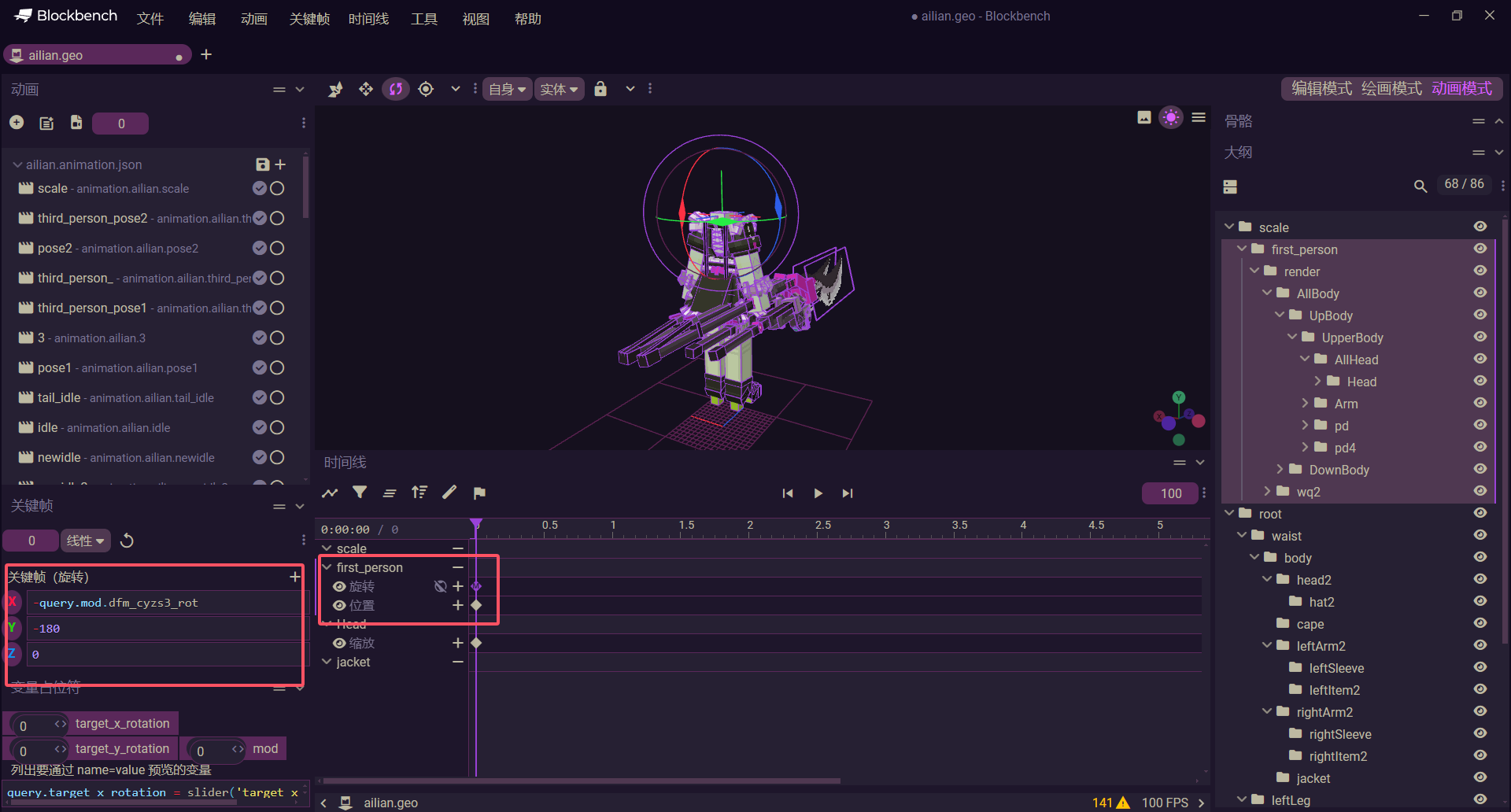Viewport: 1511px width, 812px height.
Task: Open the timeline graph editor icon
Action: pyautogui.click(x=330, y=493)
